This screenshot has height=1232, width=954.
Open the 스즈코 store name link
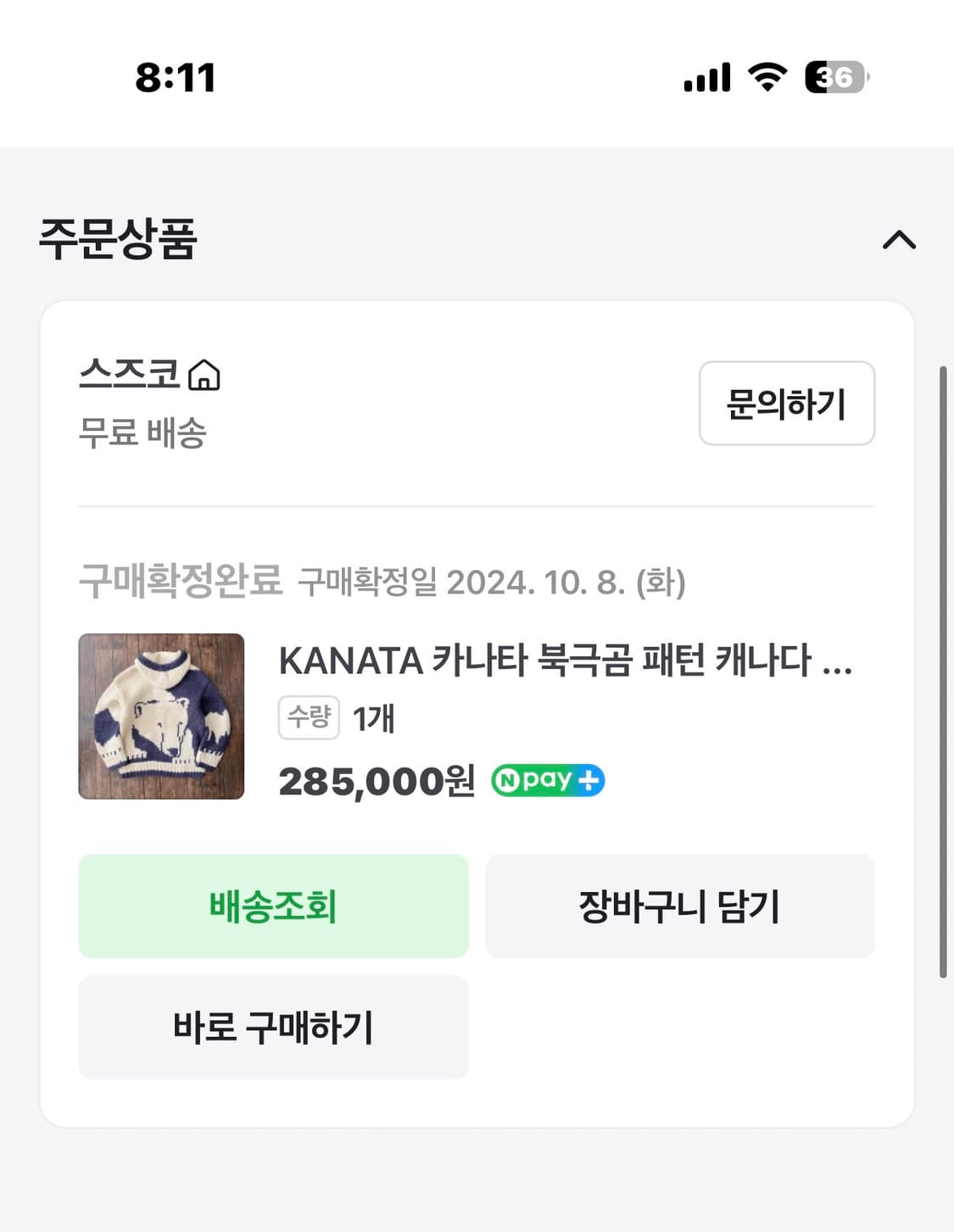(130, 373)
